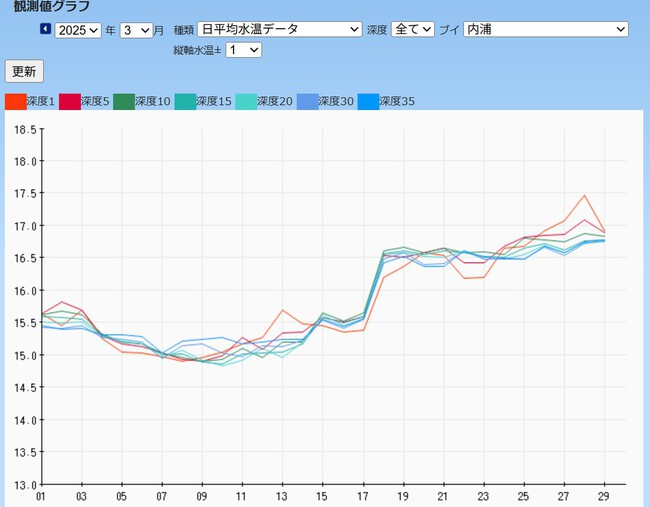The height and width of the screenshot is (507, 650).
Task: Click the 縦軸水温± field label
Action: (x=197, y=51)
